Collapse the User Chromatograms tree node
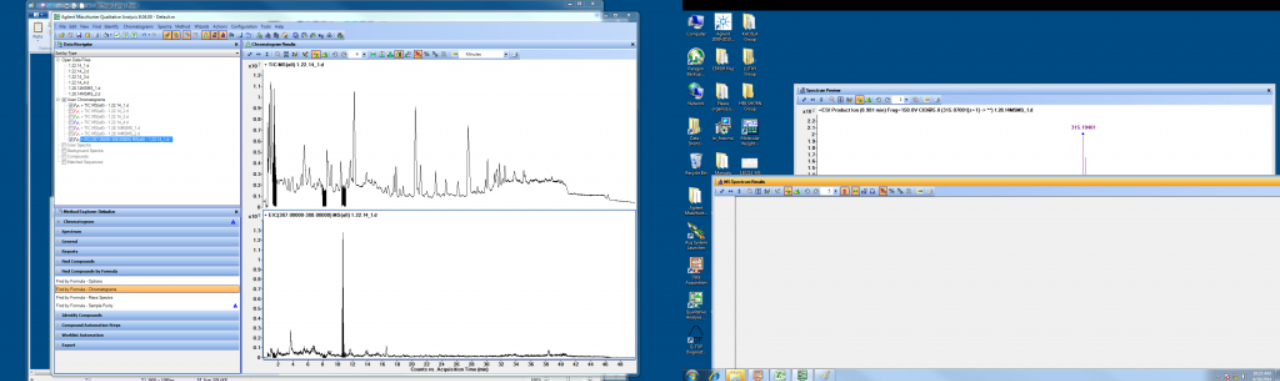 [x=58, y=100]
